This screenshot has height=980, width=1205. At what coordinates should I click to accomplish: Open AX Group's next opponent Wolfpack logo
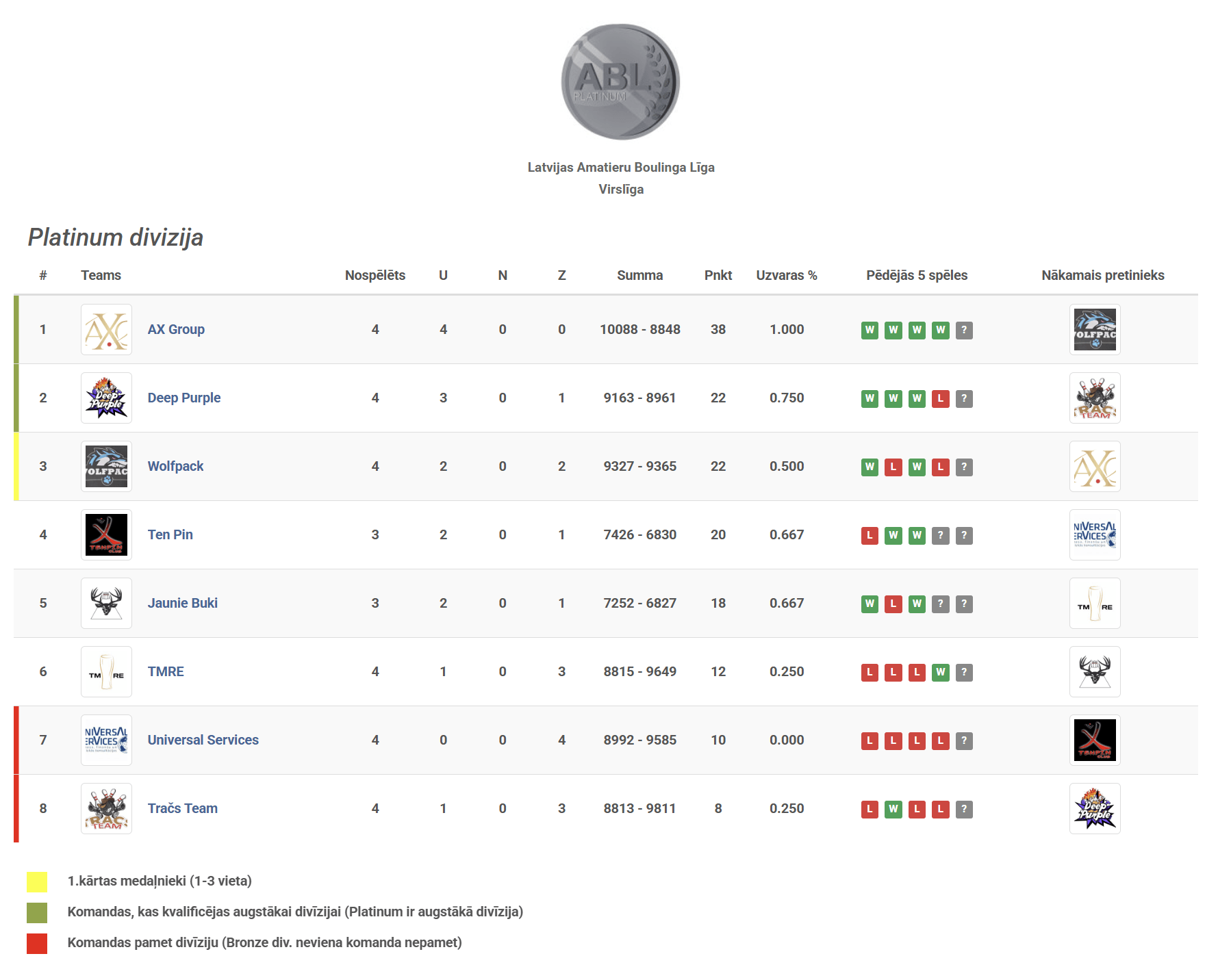point(1095,329)
